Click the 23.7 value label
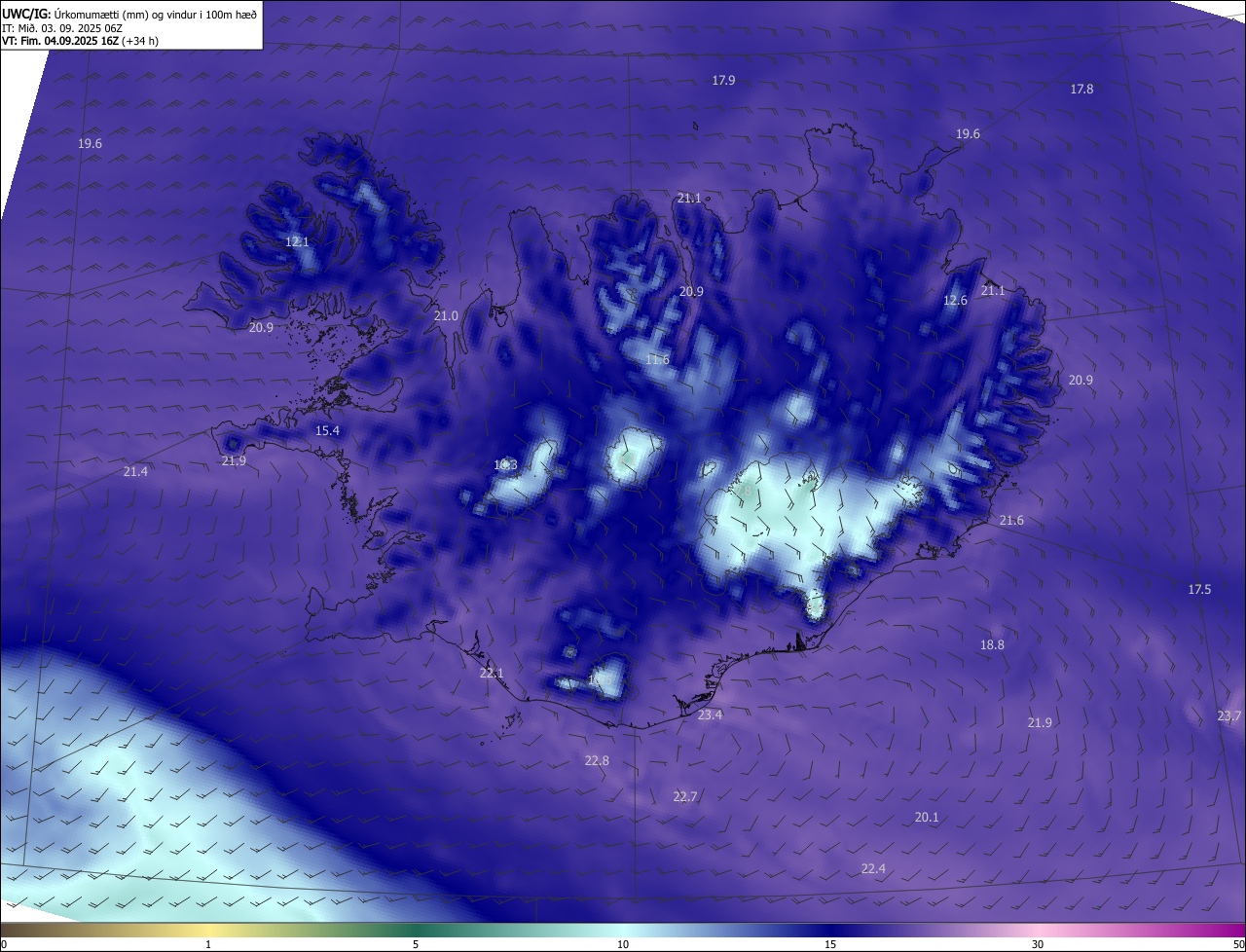The image size is (1246, 952). [x=1228, y=715]
